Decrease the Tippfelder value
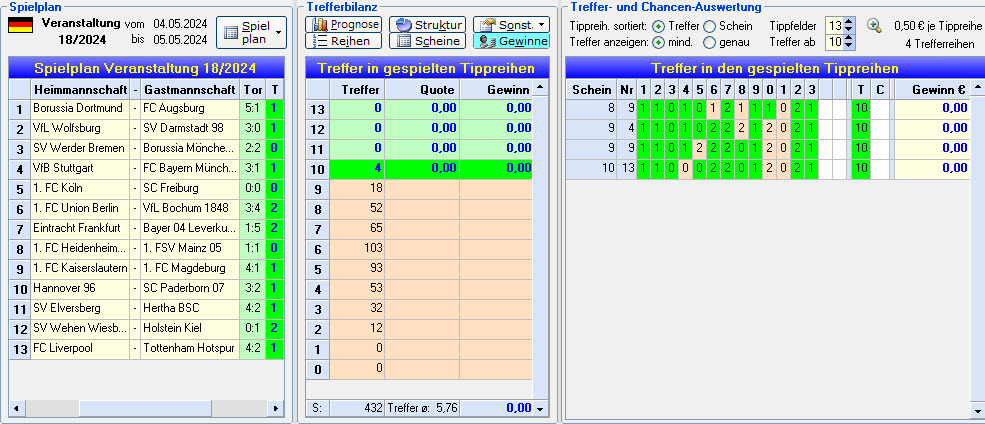The image size is (985, 424). click(x=849, y=30)
